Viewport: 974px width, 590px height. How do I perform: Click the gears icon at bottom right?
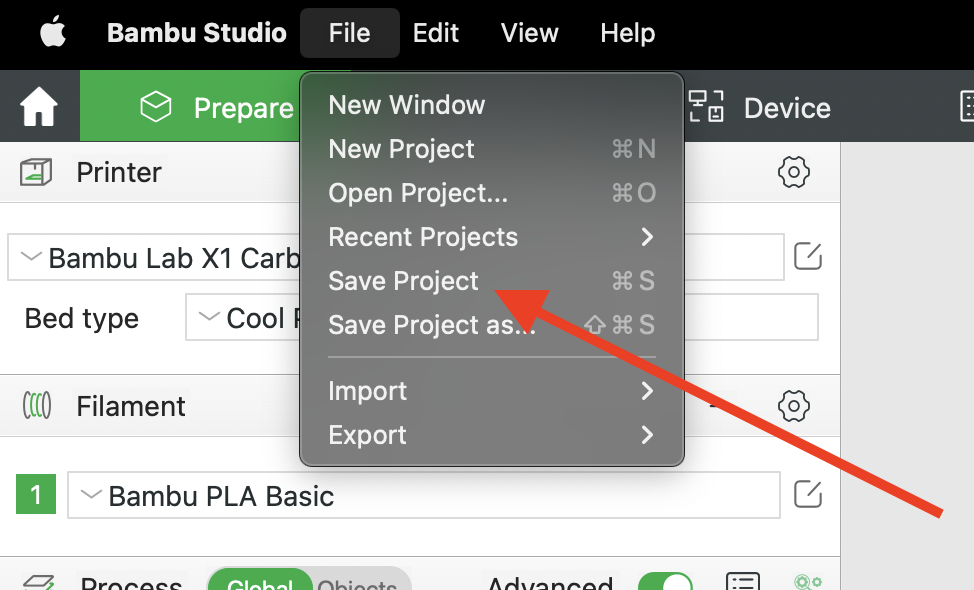807,582
